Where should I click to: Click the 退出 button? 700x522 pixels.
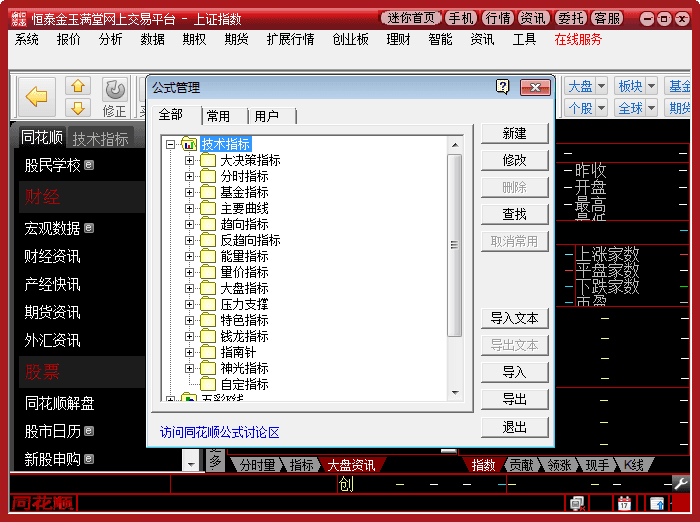click(514, 428)
